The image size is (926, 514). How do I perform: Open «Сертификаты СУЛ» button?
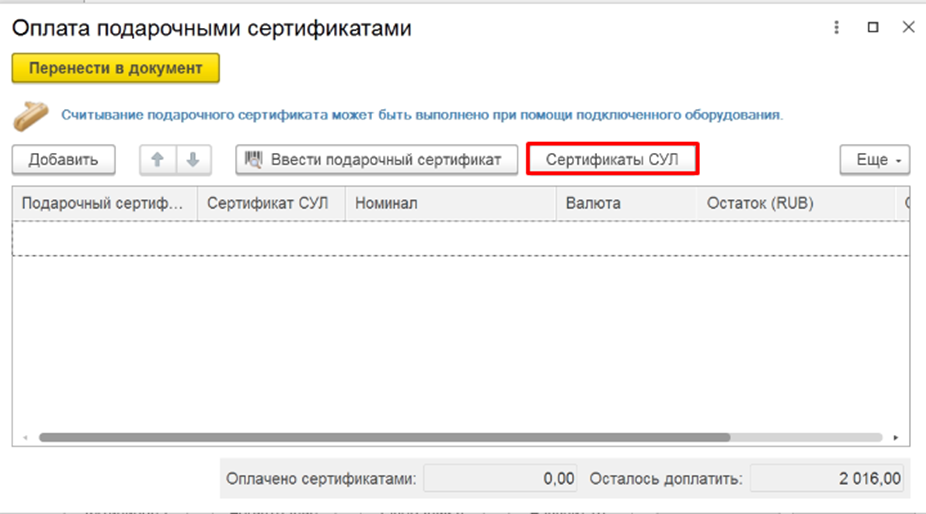[612, 159]
